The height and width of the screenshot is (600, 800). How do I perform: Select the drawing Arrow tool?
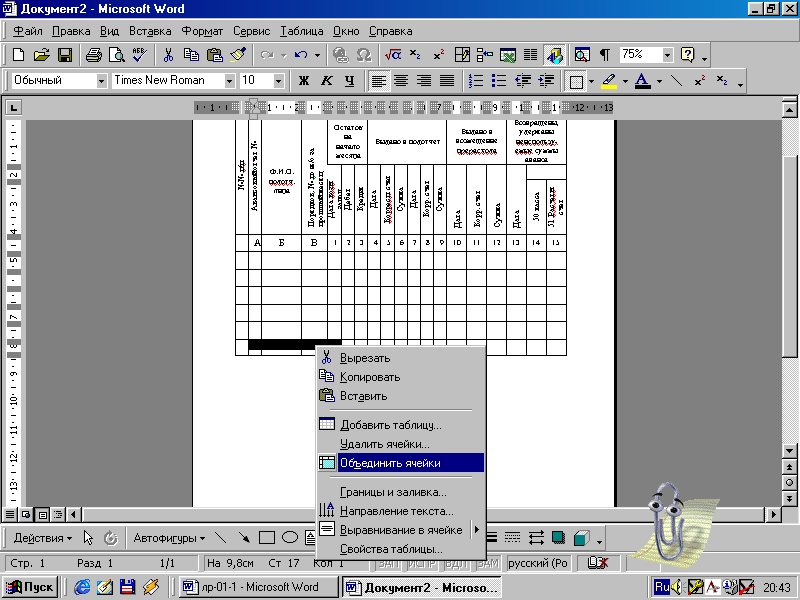(244, 538)
